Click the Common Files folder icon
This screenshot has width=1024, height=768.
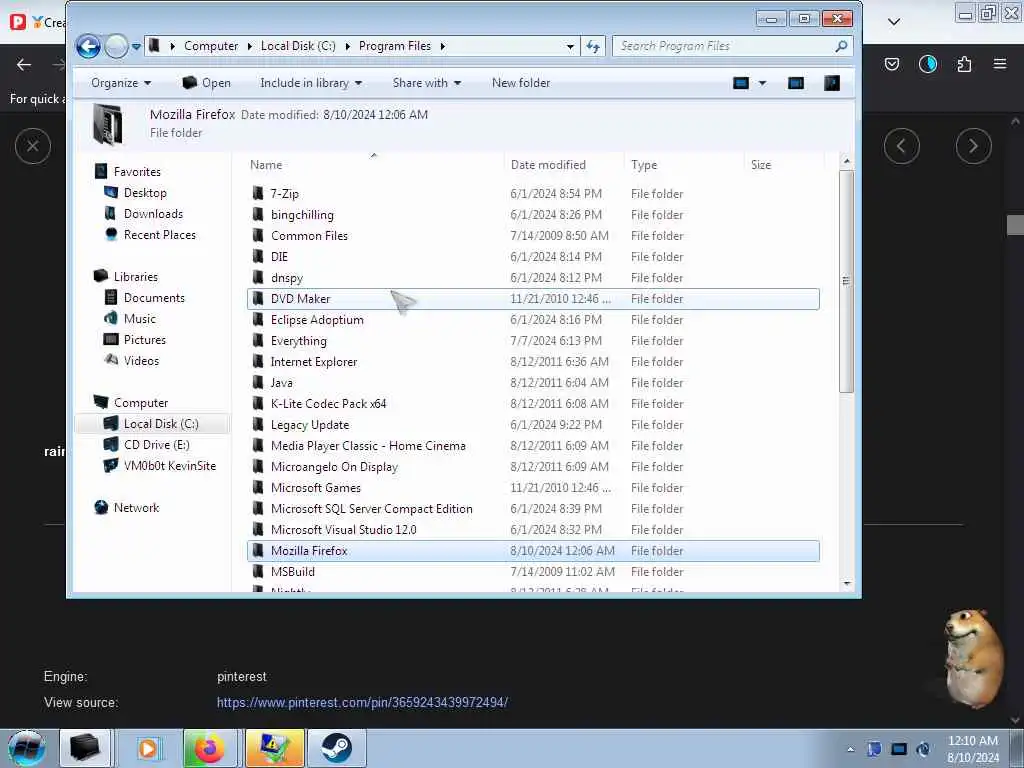pyautogui.click(x=258, y=236)
